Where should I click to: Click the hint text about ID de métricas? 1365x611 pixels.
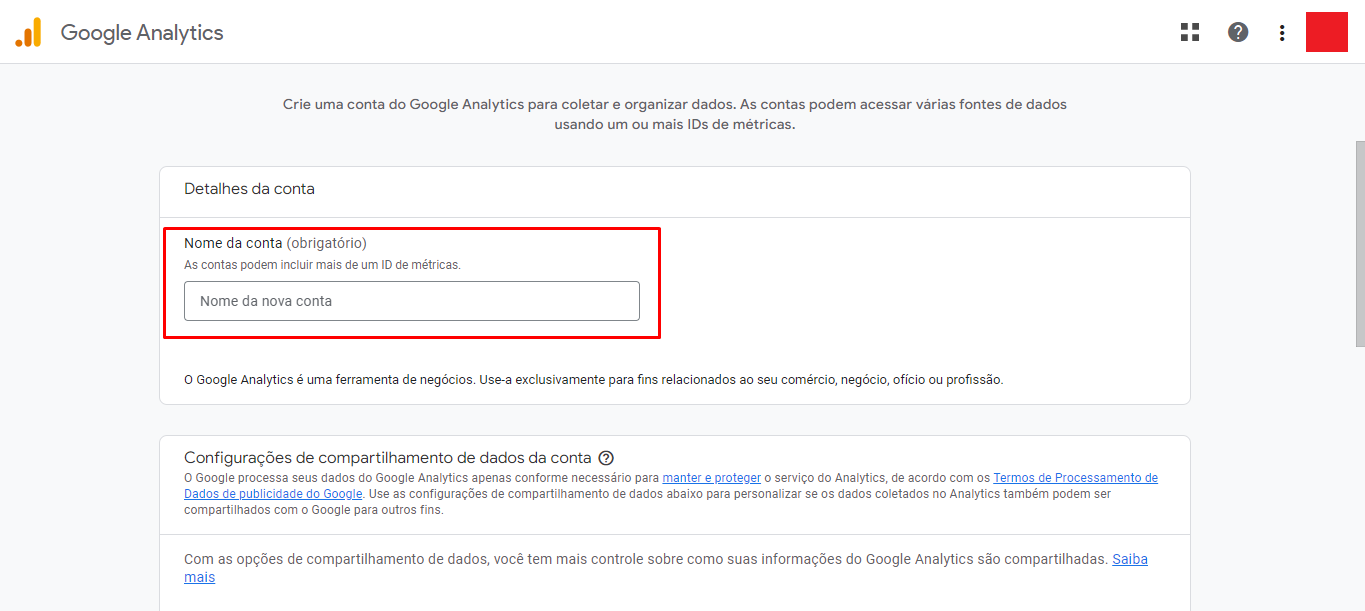click(322, 265)
